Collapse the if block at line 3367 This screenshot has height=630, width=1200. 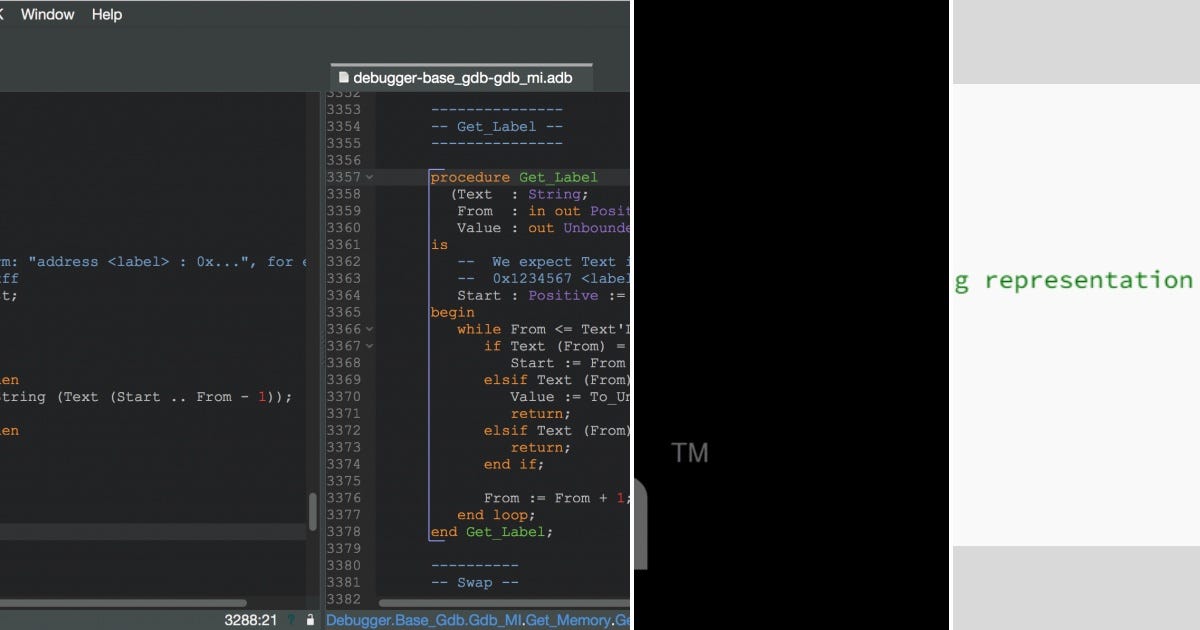tap(369, 346)
